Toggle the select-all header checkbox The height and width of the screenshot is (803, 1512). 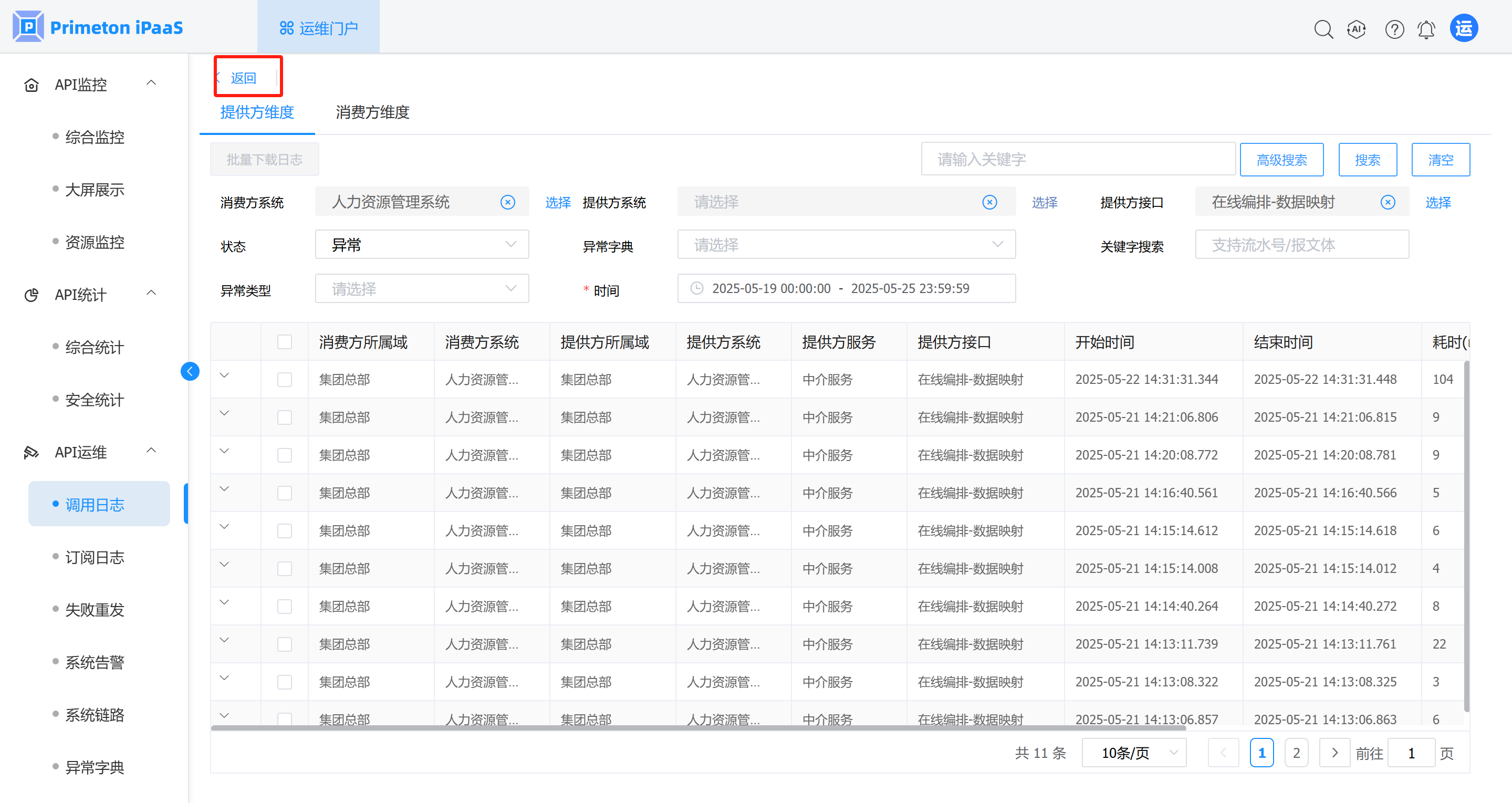[x=285, y=341]
